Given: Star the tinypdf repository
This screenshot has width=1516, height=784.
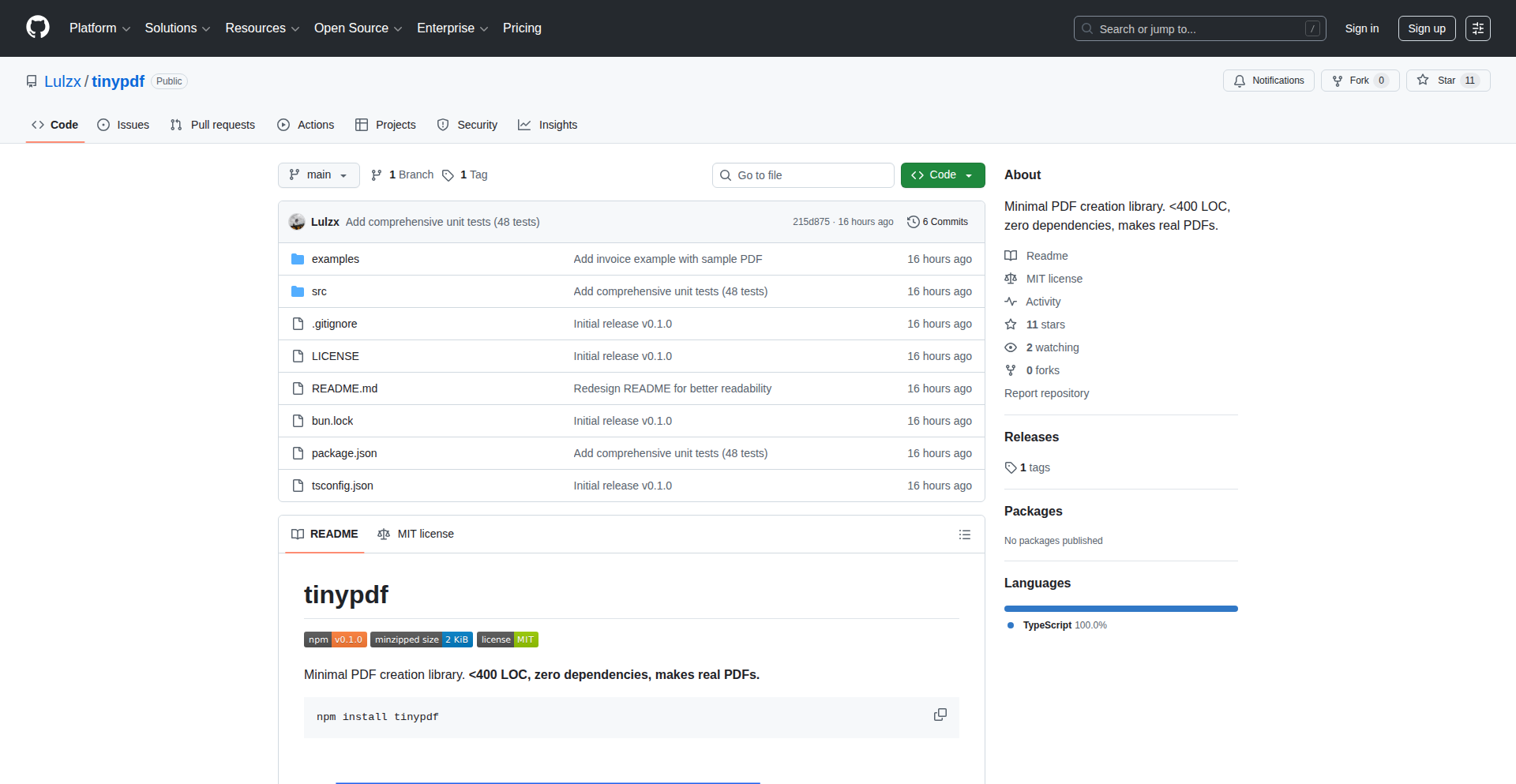Looking at the screenshot, I should 1447,81.
